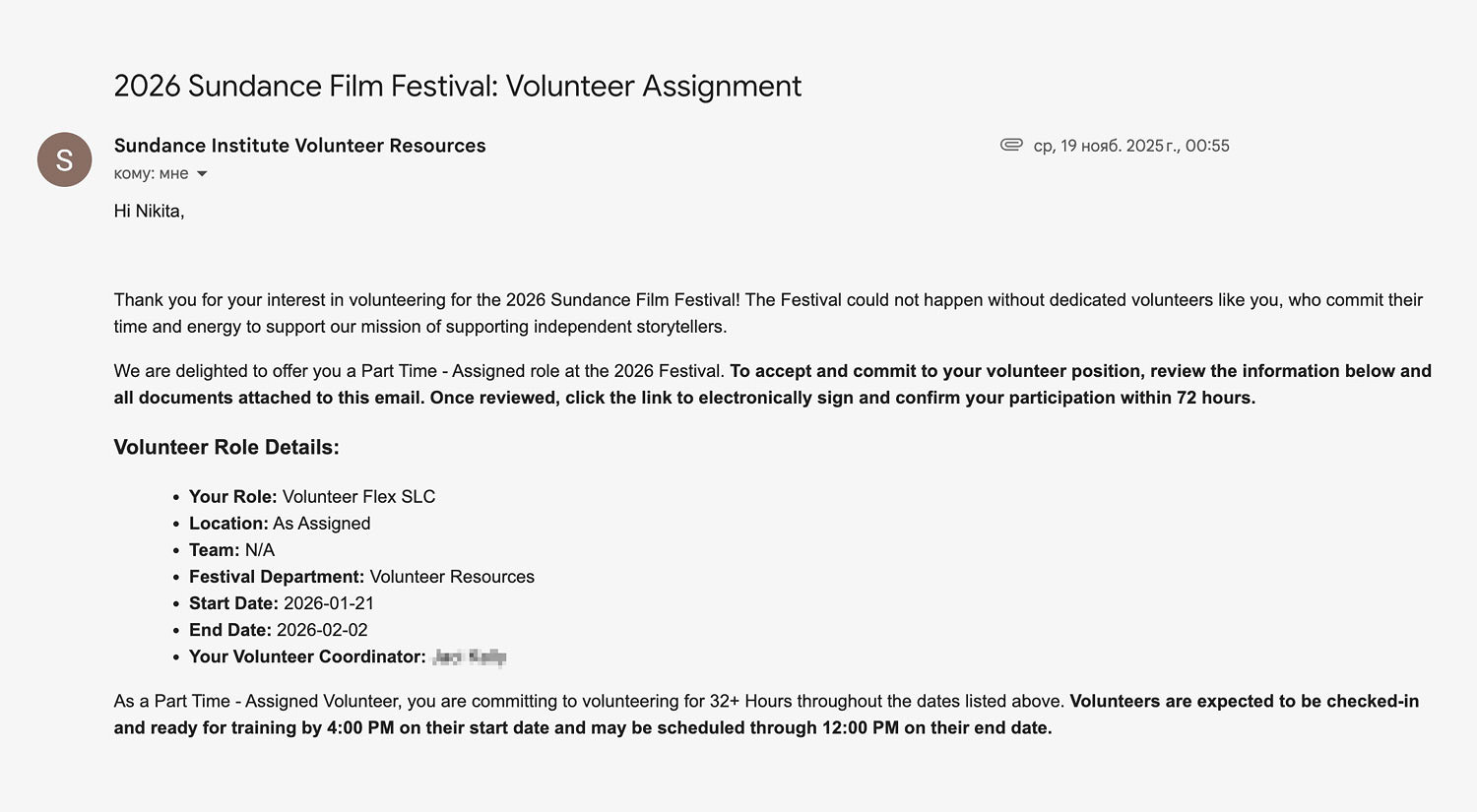Click the paperclip attachment icon
Image resolution: width=1477 pixels, height=812 pixels.
pos(1011,145)
